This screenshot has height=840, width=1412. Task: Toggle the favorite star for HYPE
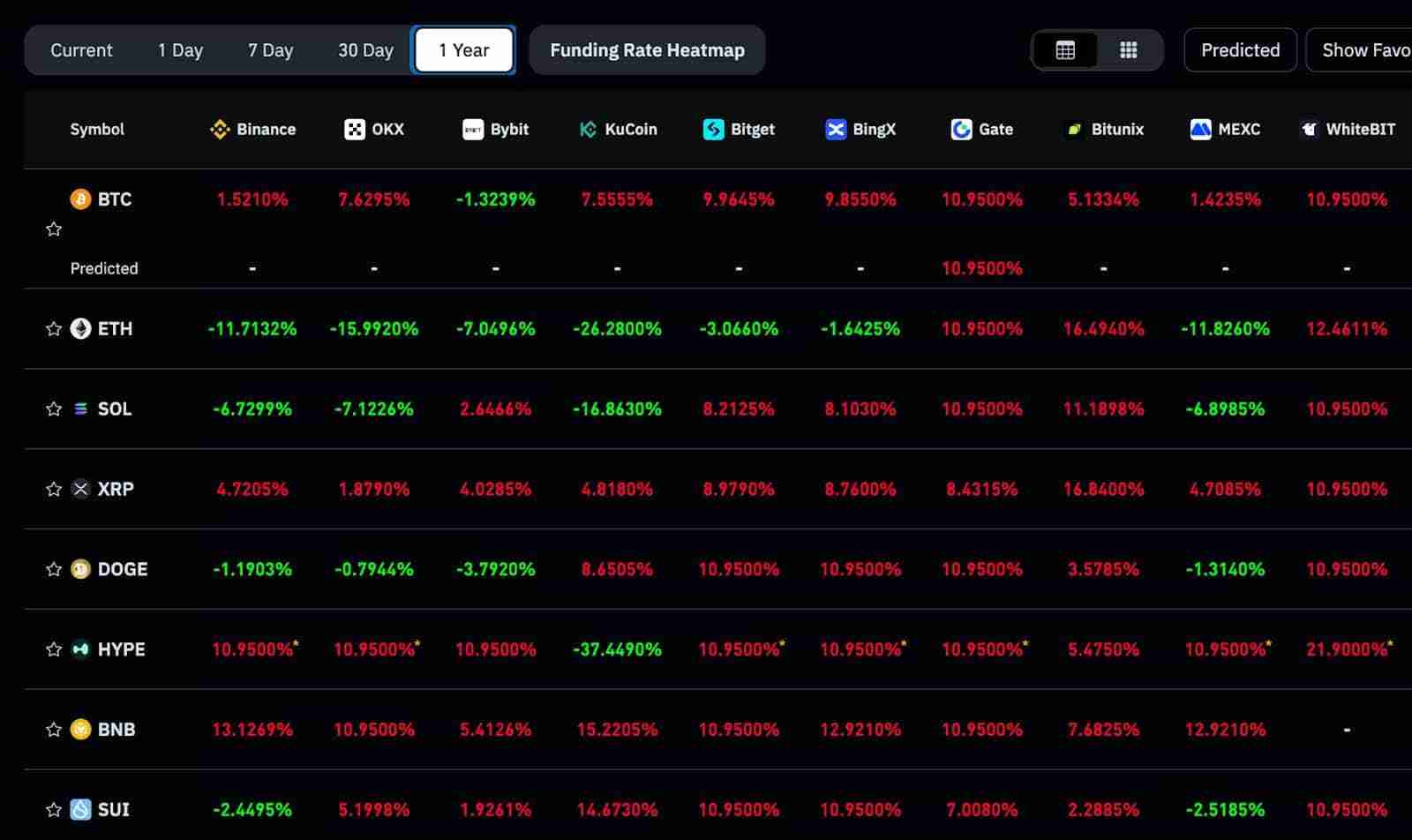coord(53,649)
